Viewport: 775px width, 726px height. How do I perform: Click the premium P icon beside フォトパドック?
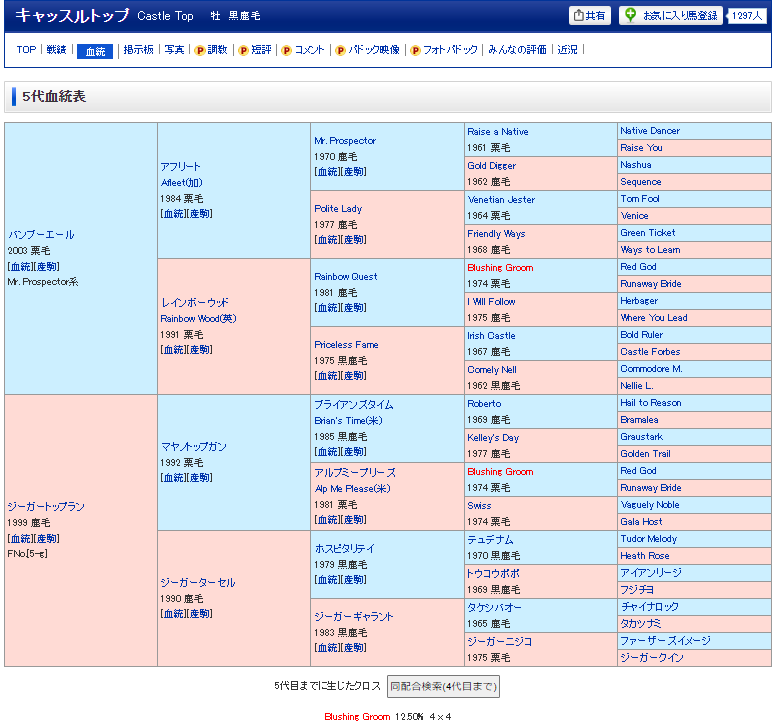(415, 50)
